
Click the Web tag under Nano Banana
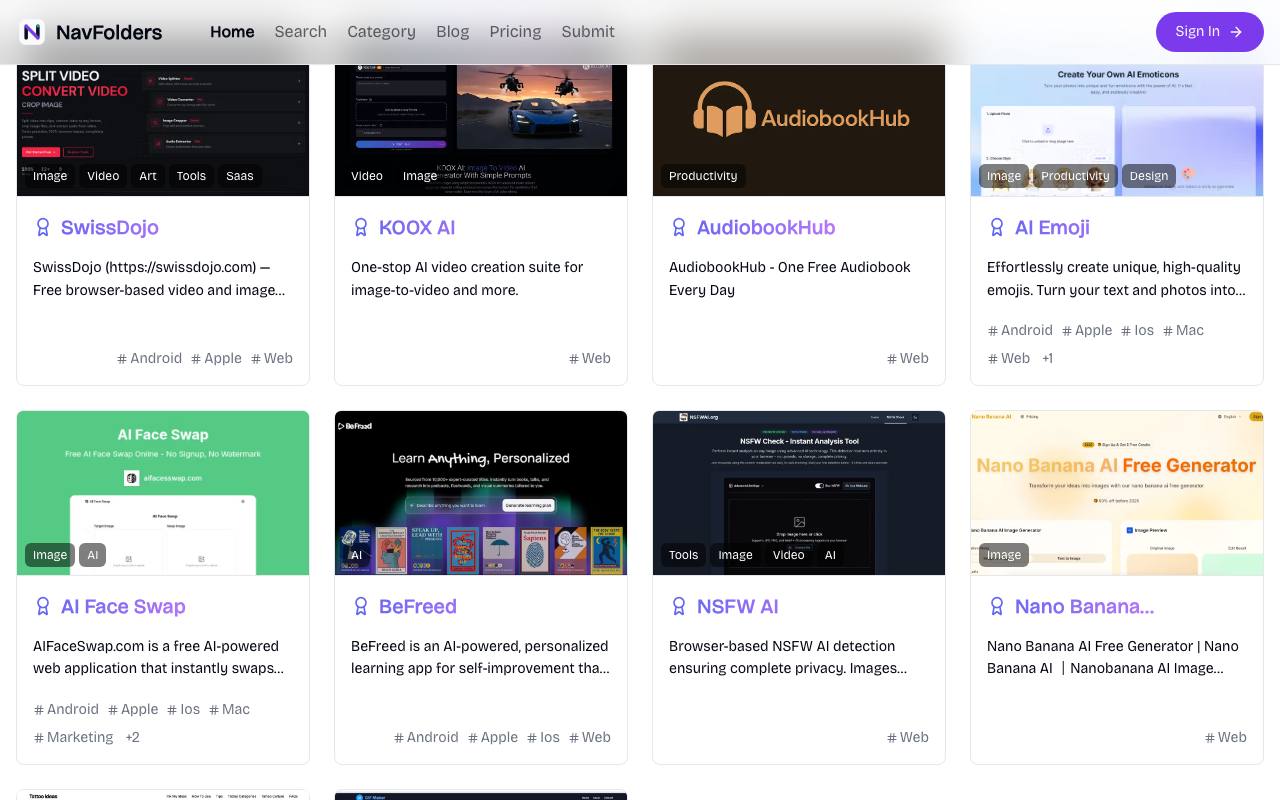pyautogui.click(x=1226, y=737)
